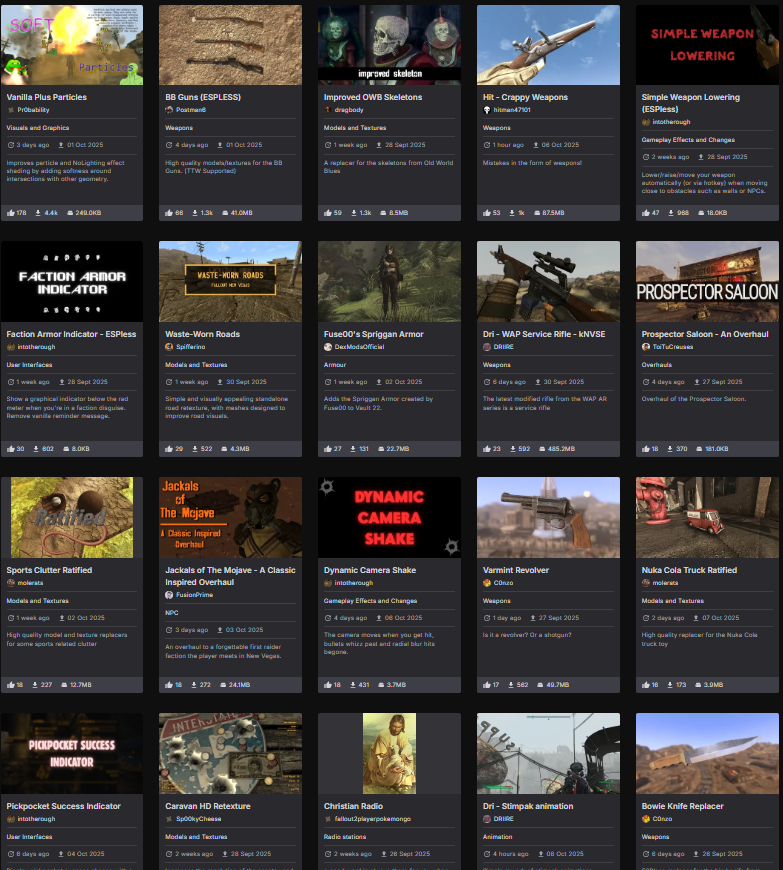The height and width of the screenshot is (870, 783).
Task: Click thumbs-up icon on Waste-Worn Roads card
Action: (x=169, y=448)
